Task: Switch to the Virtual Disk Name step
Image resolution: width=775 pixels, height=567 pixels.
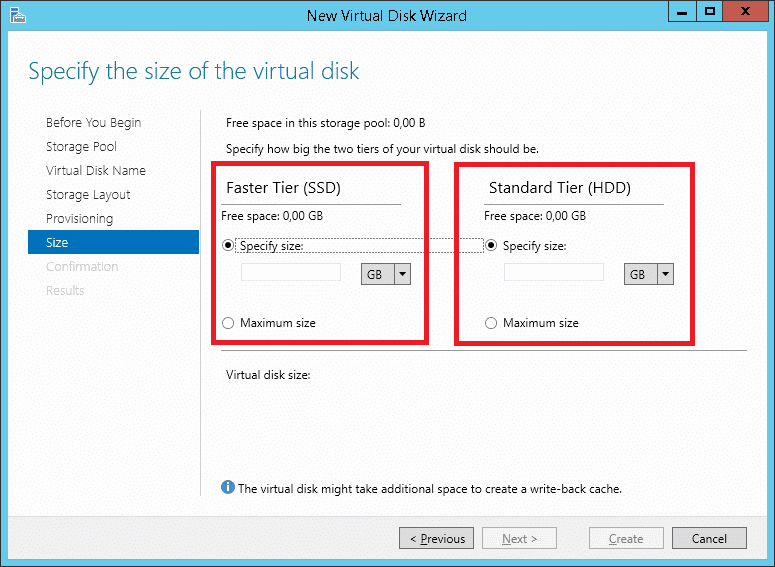Action: (x=95, y=171)
